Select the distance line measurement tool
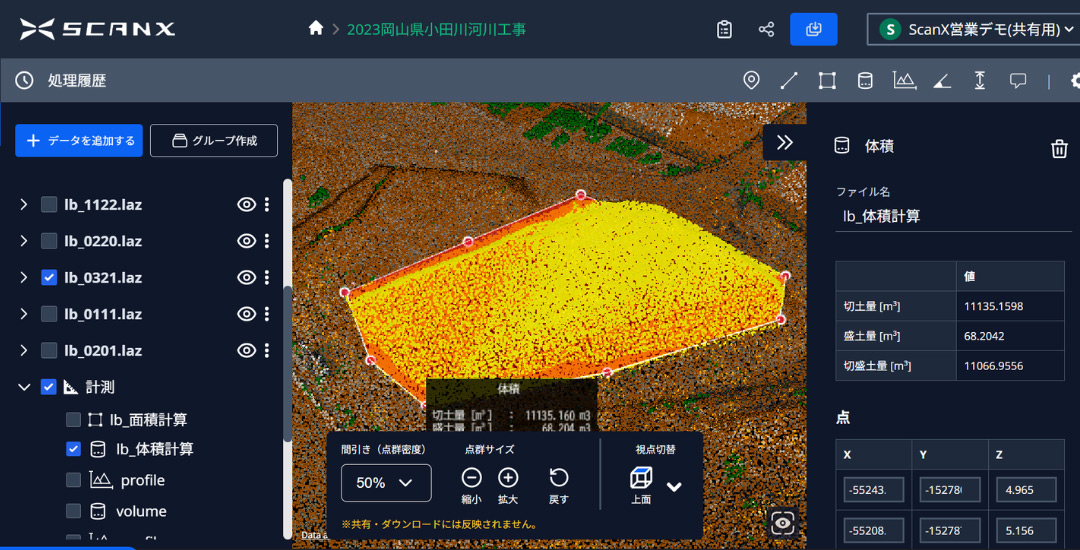This screenshot has height=550, width=1080. click(x=789, y=80)
